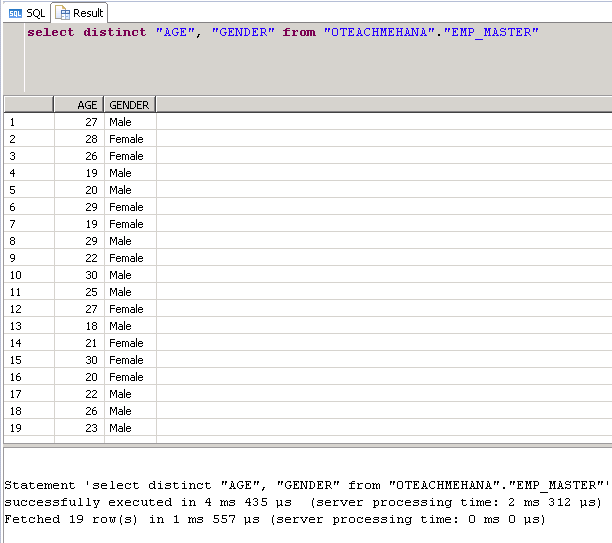Image resolution: width=612 pixels, height=543 pixels.
Task: Click the GENDER column header
Action: [x=130, y=105]
